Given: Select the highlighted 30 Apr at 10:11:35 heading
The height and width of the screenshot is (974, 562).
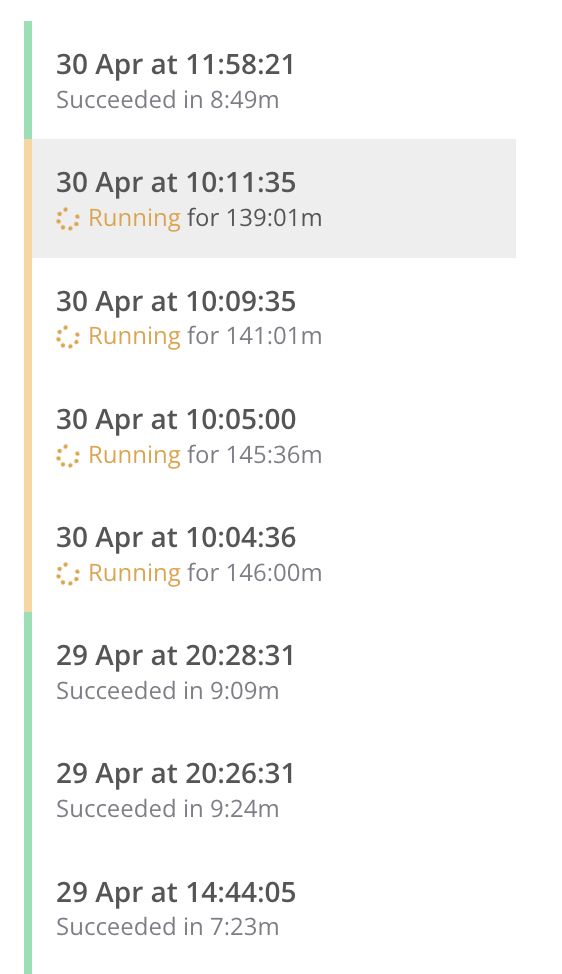Looking at the screenshot, I should tap(176, 183).
